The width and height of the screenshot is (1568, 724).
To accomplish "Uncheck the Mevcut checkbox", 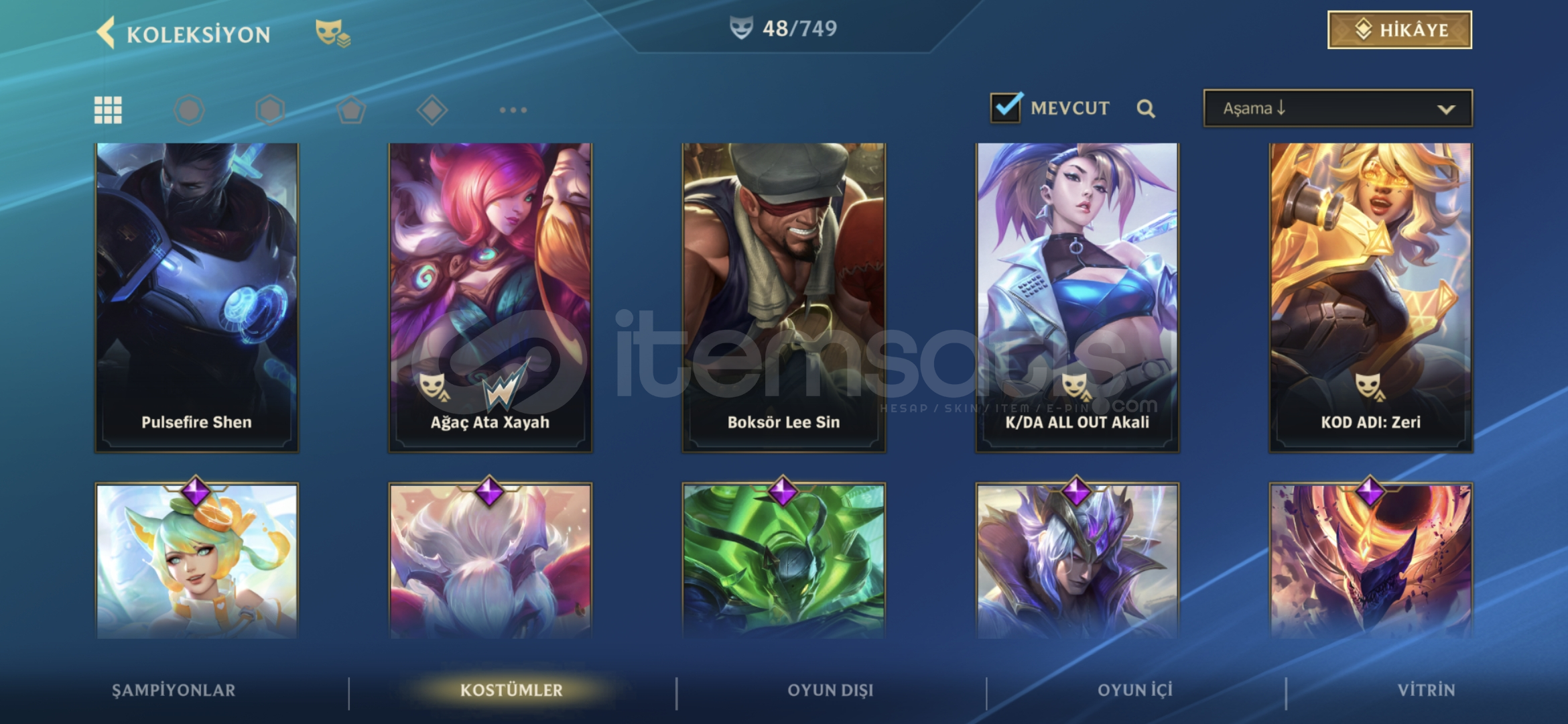I will click(1006, 107).
